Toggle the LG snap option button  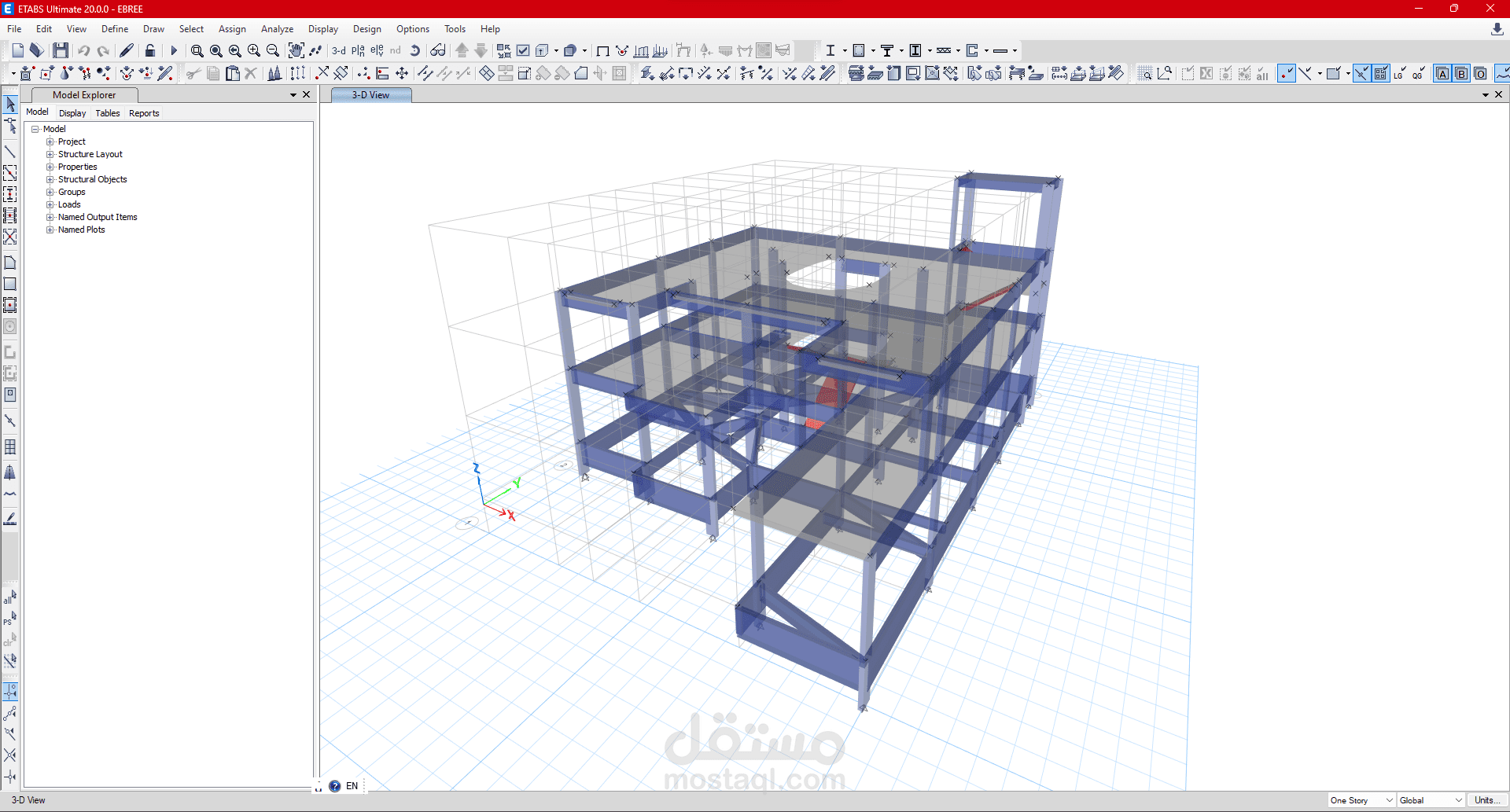(x=1400, y=73)
